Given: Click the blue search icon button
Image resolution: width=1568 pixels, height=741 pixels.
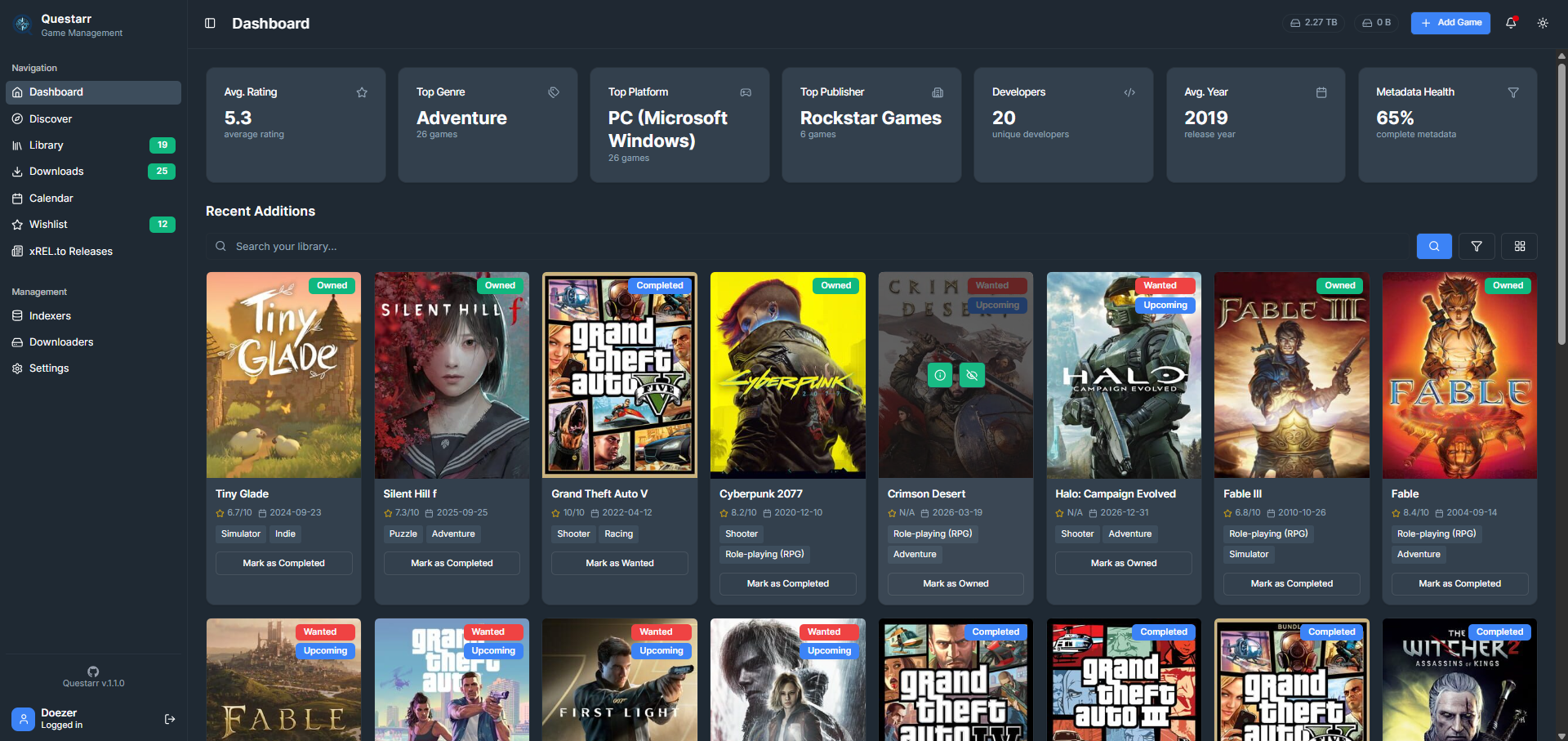Looking at the screenshot, I should point(1433,246).
